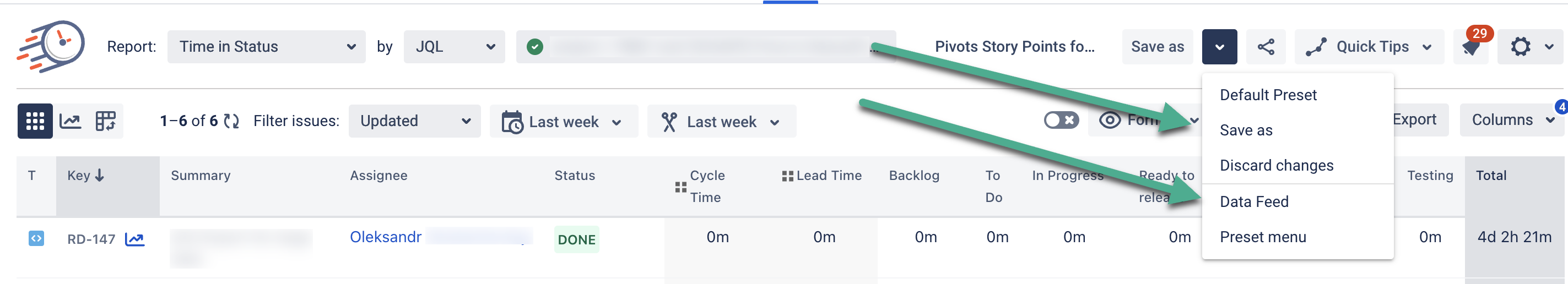
Task: Click the share icon button
Action: [x=1266, y=47]
